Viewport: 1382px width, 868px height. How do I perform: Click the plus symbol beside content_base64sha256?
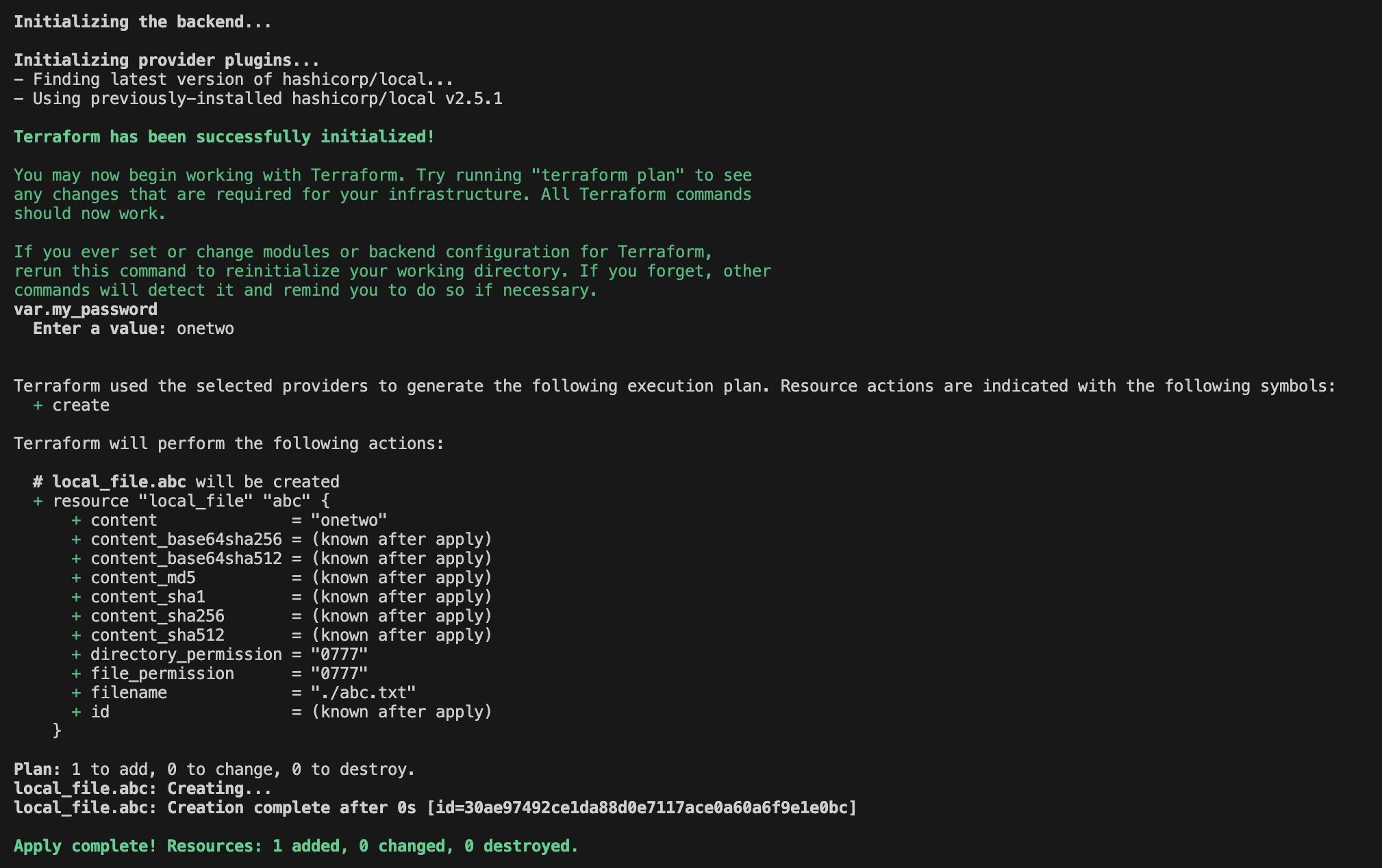pyautogui.click(x=76, y=539)
